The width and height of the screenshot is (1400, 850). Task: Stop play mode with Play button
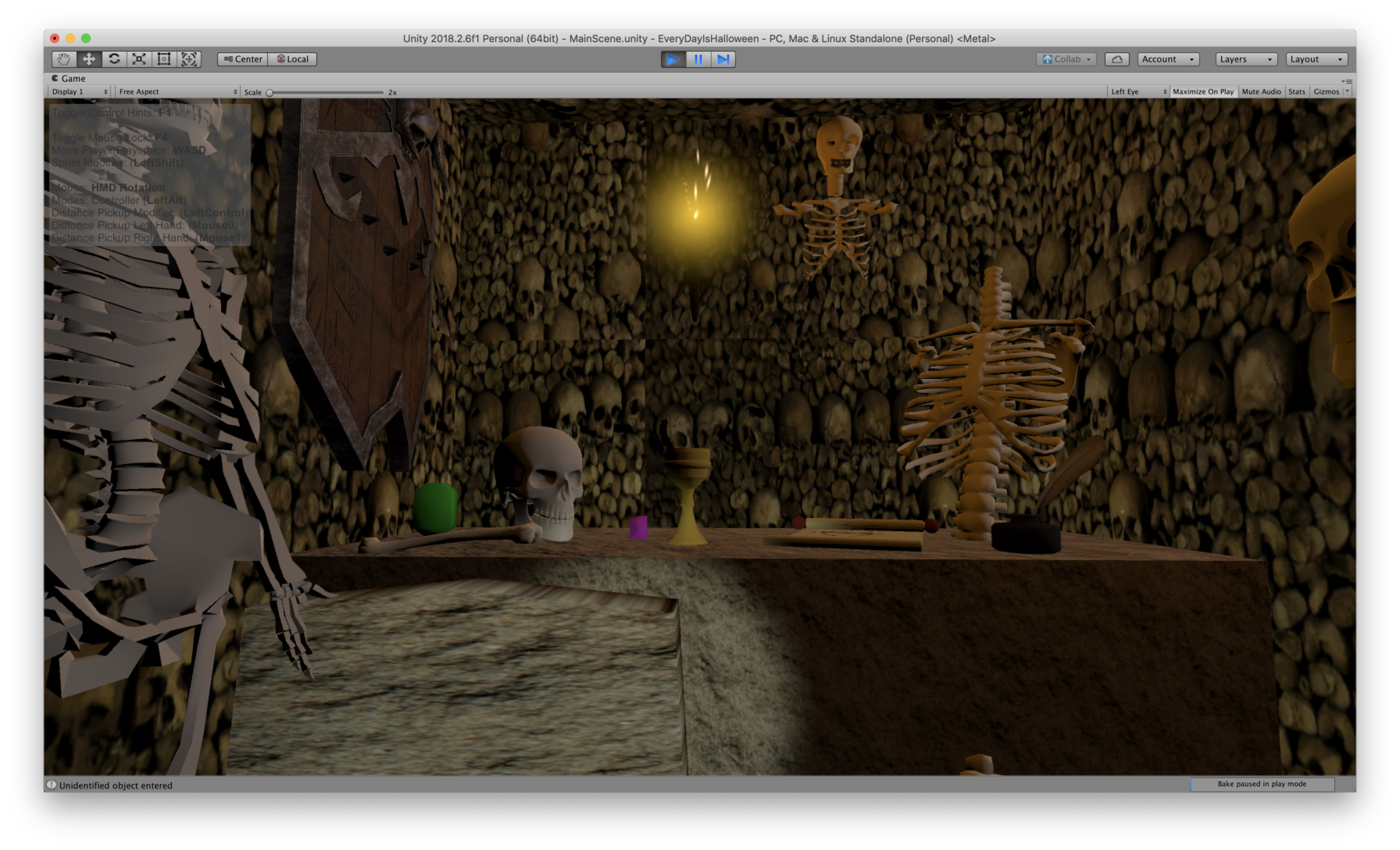pyautogui.click(x=673, y=59)
